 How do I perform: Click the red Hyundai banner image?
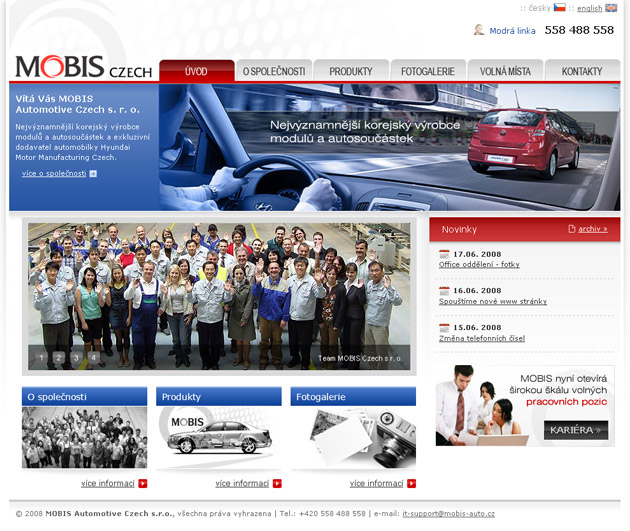[389, 147]
